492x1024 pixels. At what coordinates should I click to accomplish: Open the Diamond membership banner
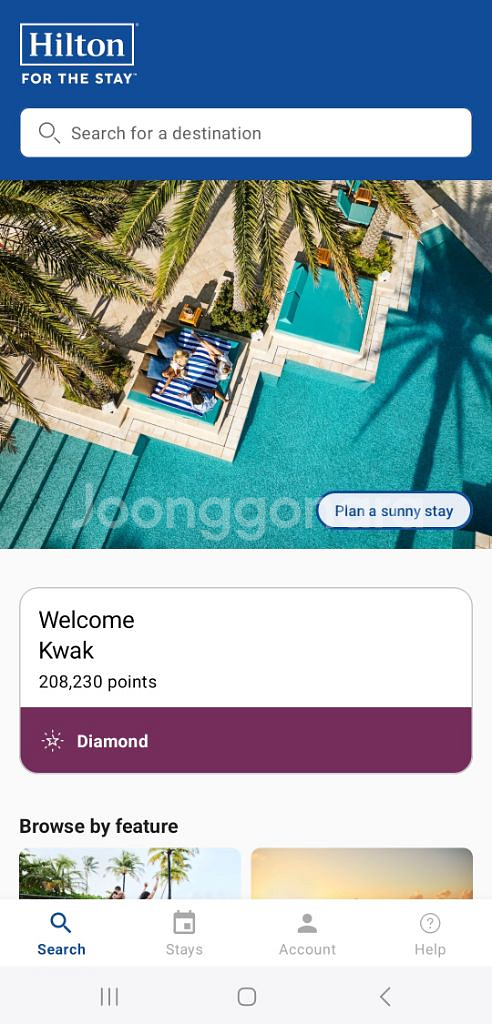[x=246, y=740]
